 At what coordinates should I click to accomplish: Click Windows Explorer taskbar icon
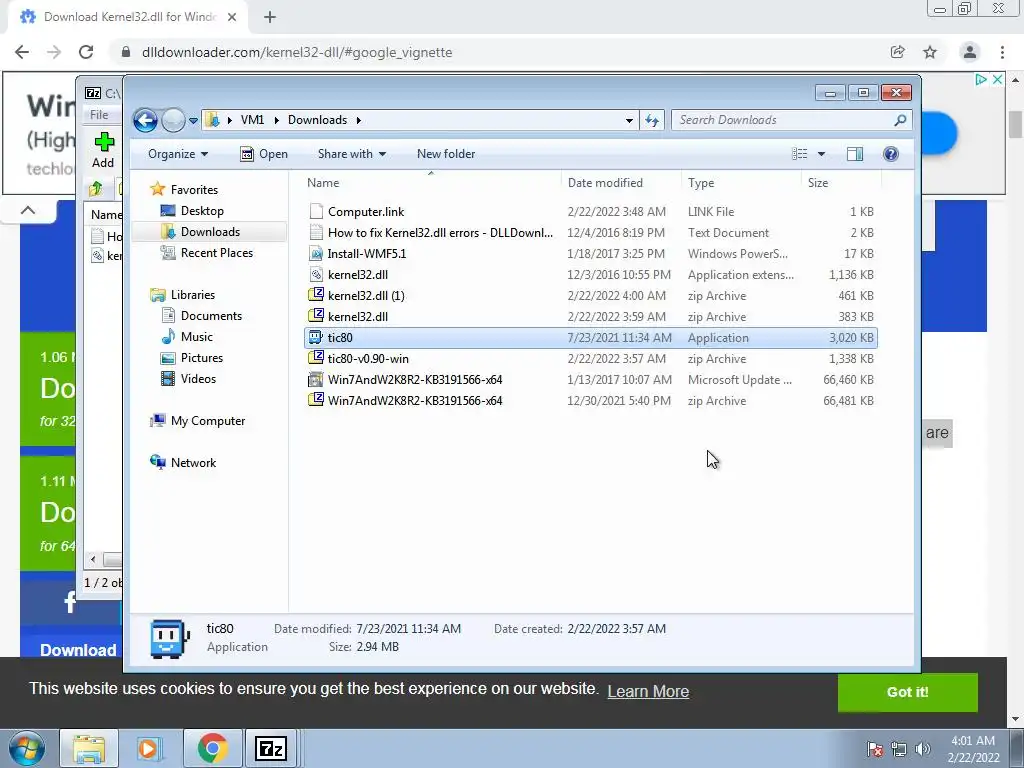[89, 748]
